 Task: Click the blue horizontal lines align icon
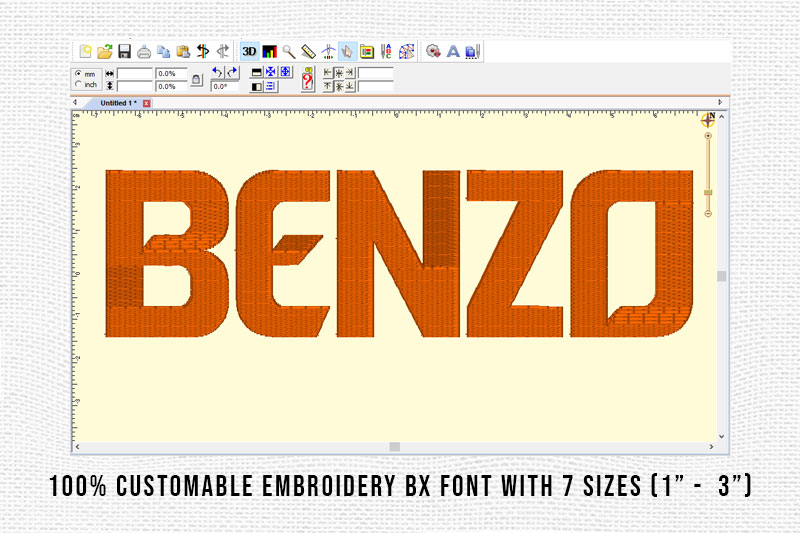270,86
